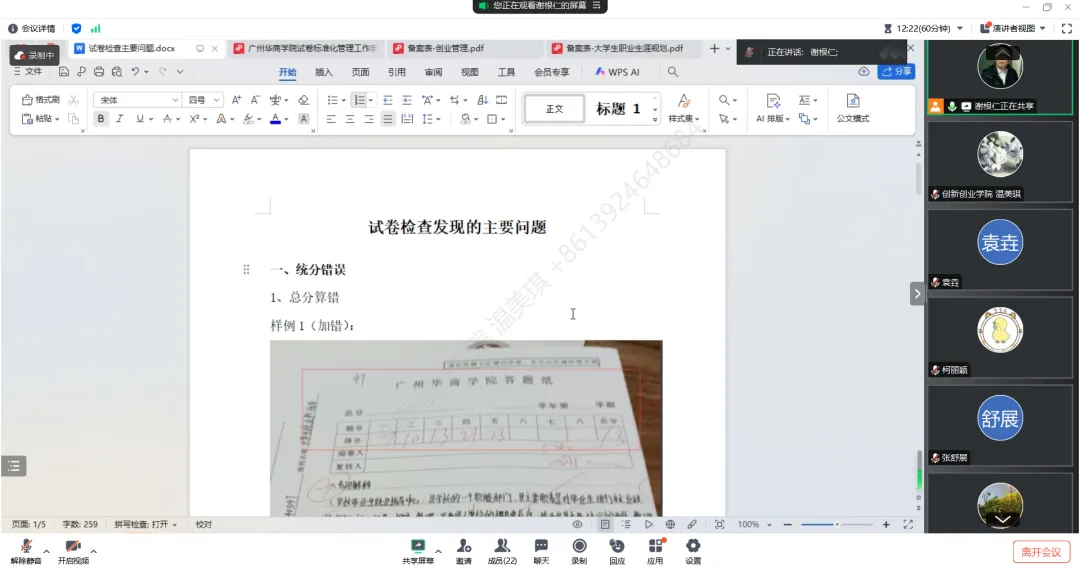Start screen sharing via 共享屏幕
The height and width of the screenshot is (571, 1080).
(418, 550)
